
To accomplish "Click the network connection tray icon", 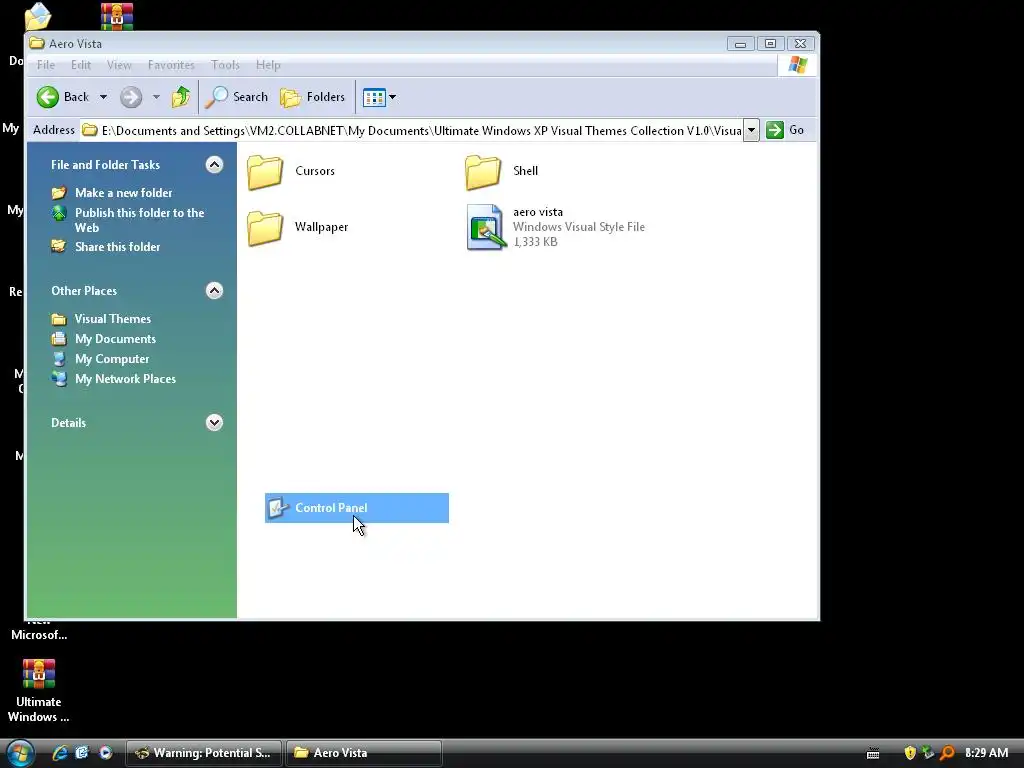I will tap(928, 753).
